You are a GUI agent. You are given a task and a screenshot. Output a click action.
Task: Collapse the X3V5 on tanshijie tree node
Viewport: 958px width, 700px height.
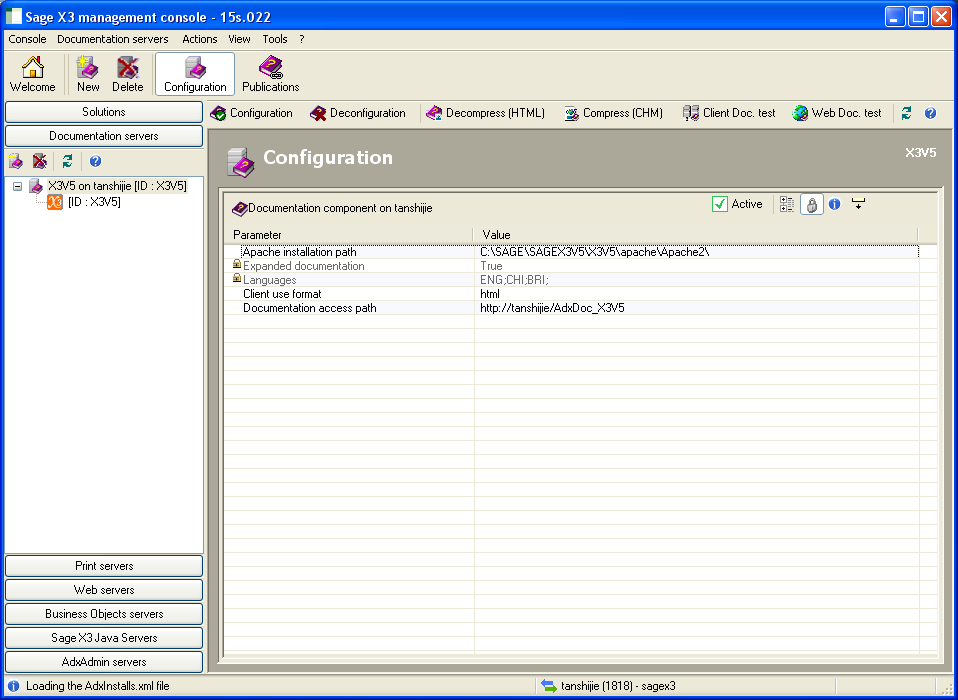point(17,186)
